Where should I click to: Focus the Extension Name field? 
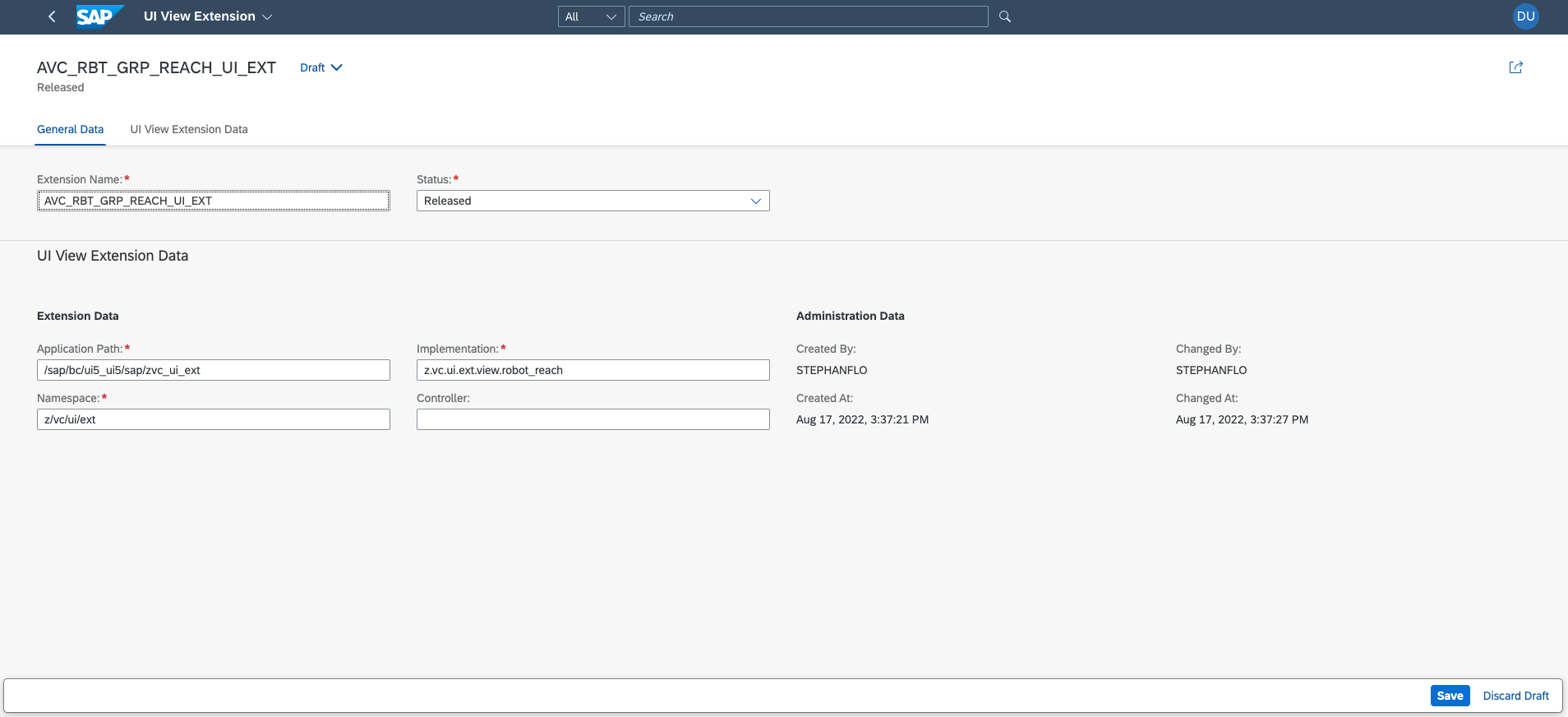tap(214, 201)
